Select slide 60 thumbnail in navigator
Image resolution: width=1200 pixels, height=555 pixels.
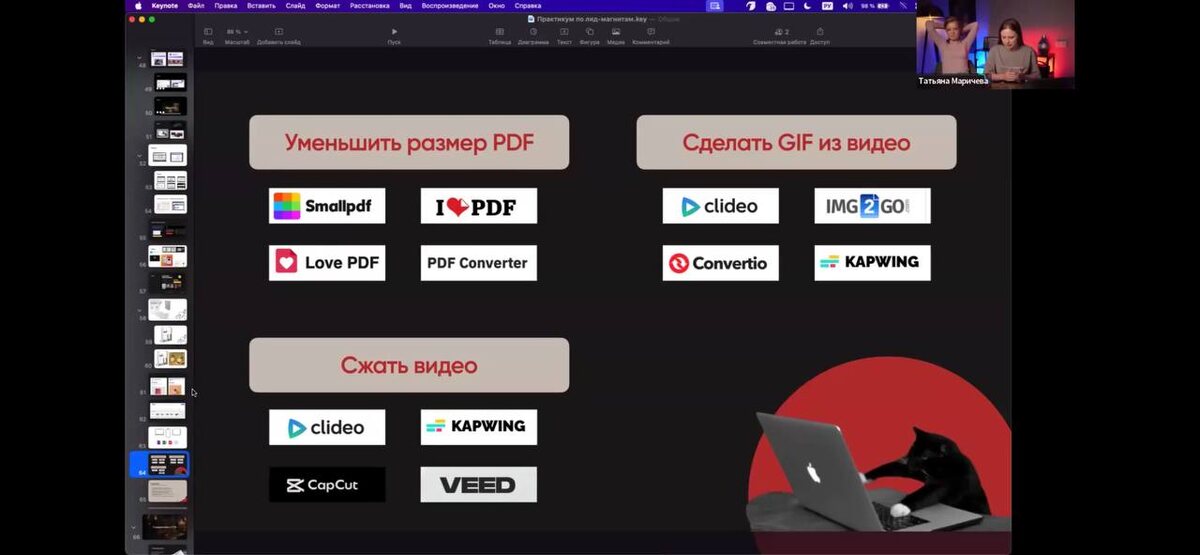[x=170, y=358]
